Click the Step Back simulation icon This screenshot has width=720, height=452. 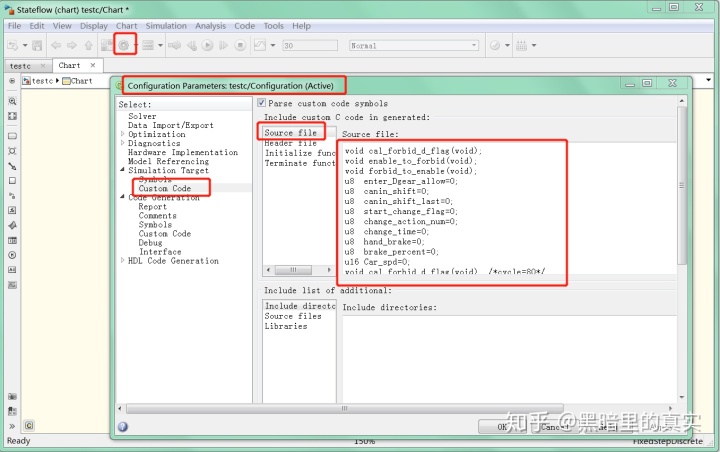tap(192, 45)
